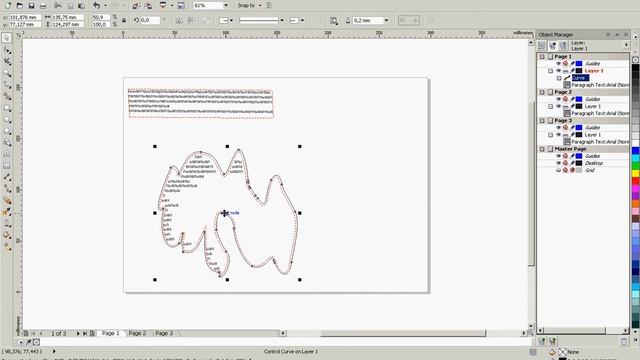Select the Ellipse tool in the toolbox

(7, 120)
